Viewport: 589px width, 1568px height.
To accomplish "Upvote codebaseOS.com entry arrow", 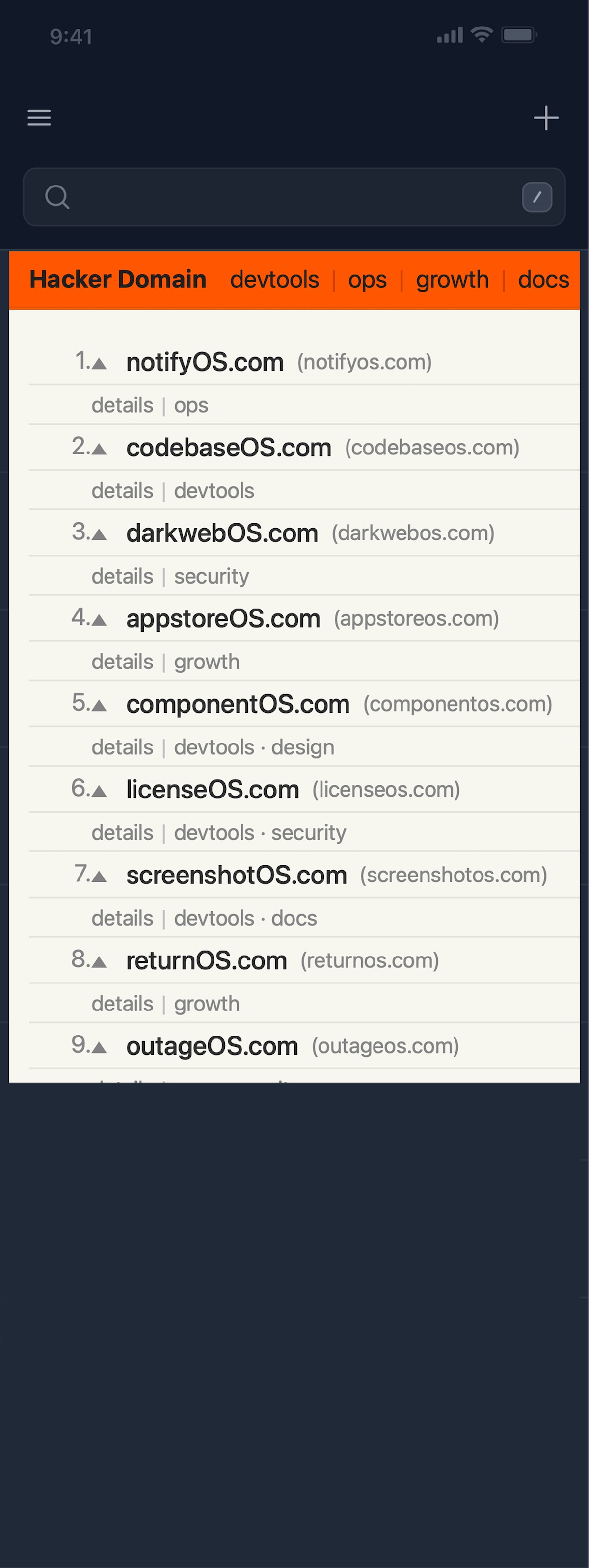I will tap(99, 450).
